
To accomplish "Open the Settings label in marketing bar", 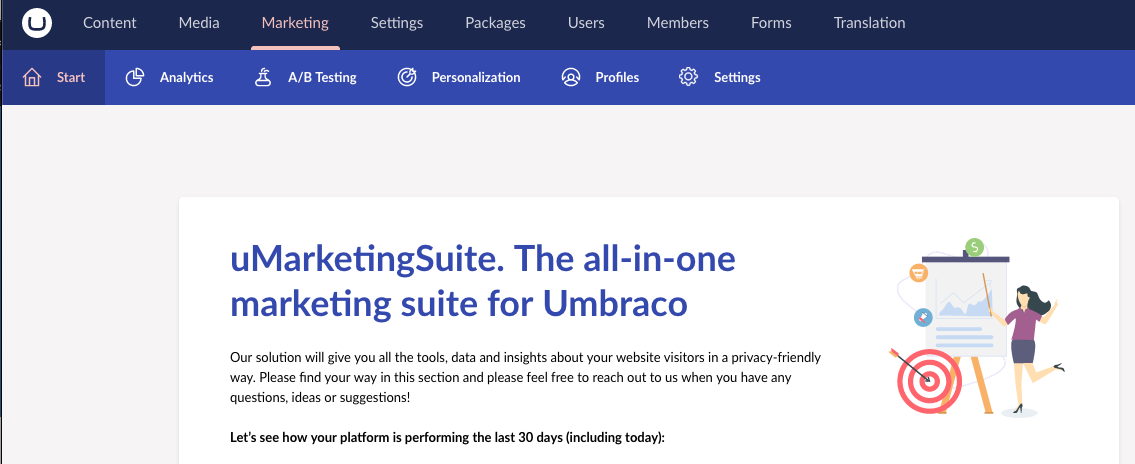I will click(737, 77).
